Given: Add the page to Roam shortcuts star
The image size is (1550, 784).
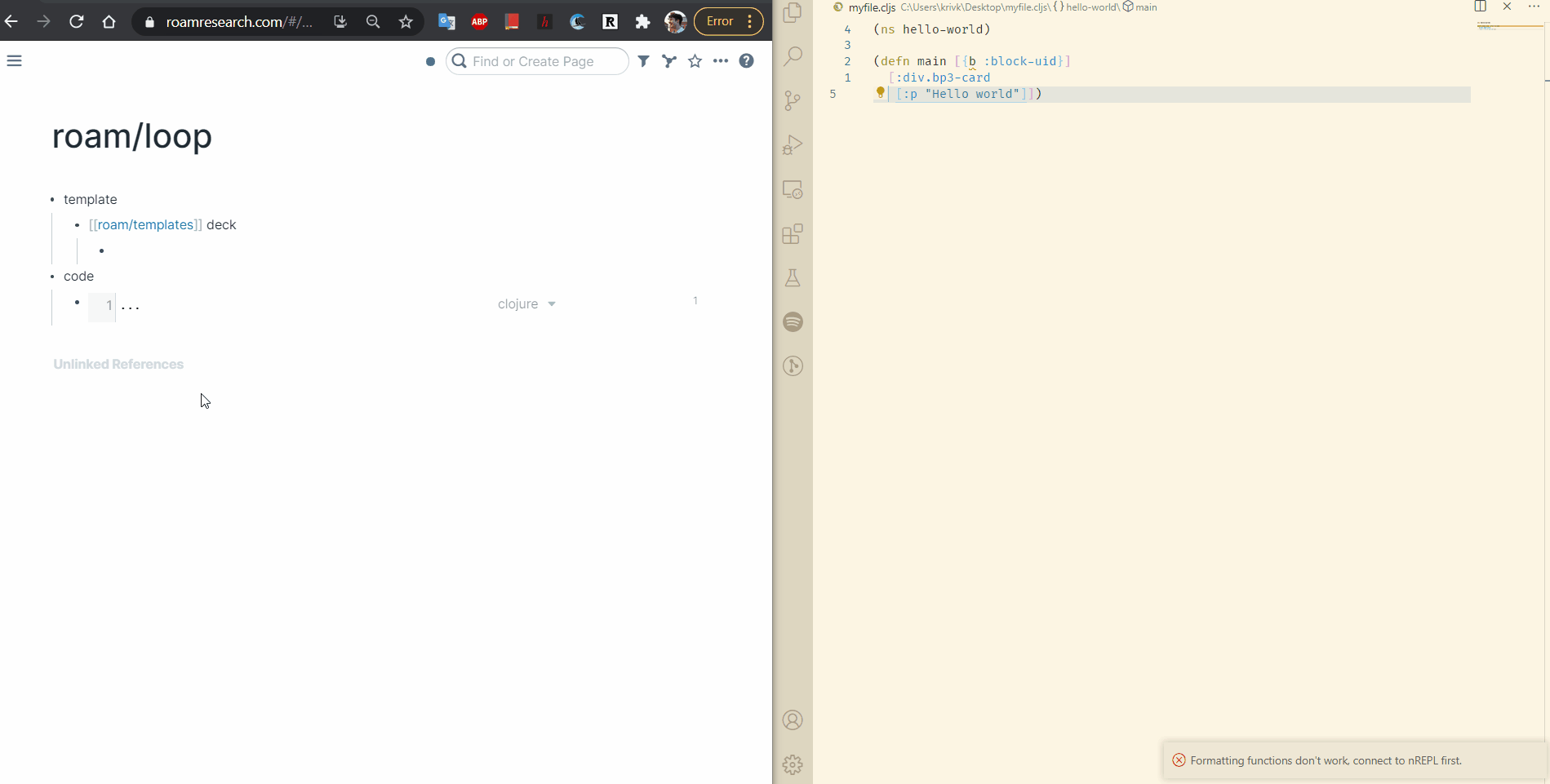Looking at the screenshot, I should [x=695, y=61].
